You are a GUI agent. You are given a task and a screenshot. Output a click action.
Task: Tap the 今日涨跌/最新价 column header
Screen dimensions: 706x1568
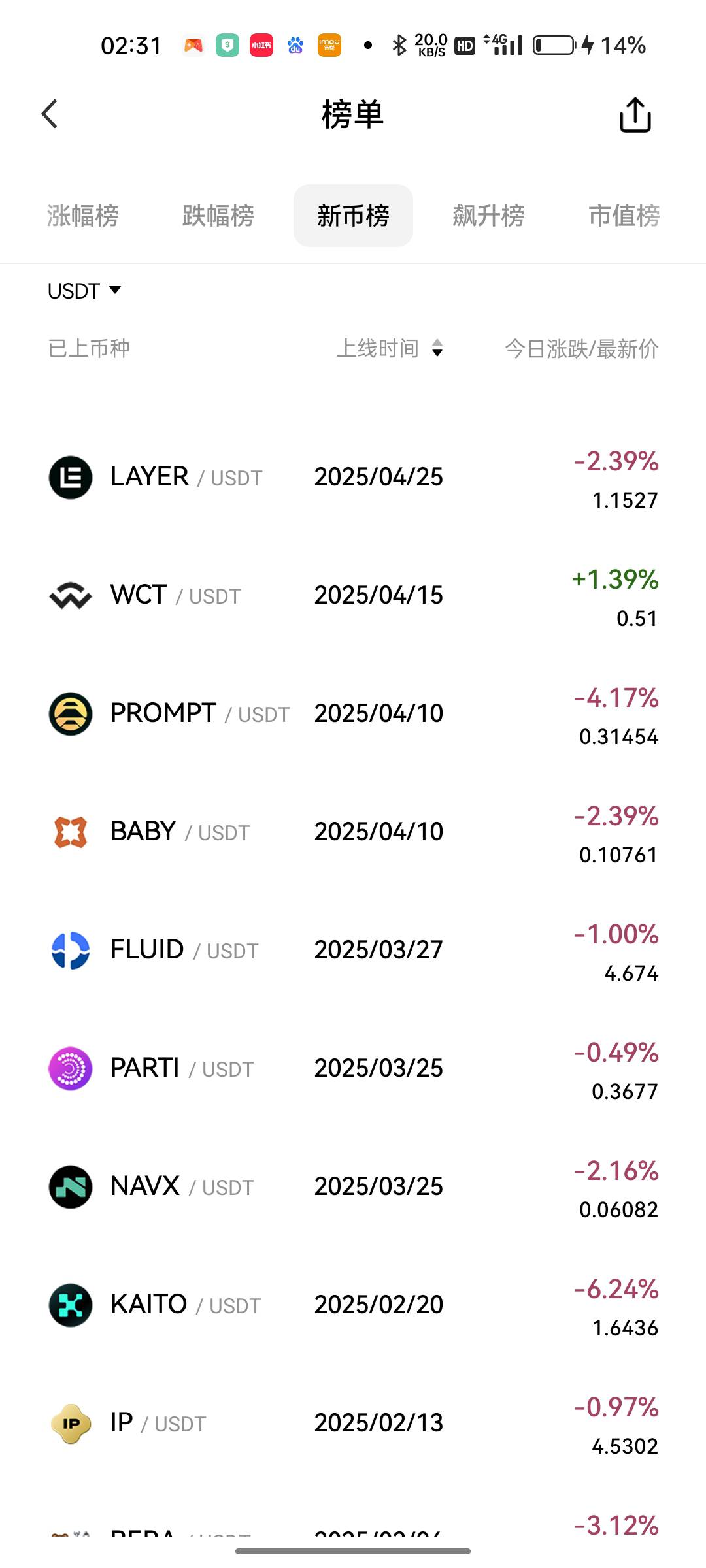pyautogui.click(x=582, y=348)
